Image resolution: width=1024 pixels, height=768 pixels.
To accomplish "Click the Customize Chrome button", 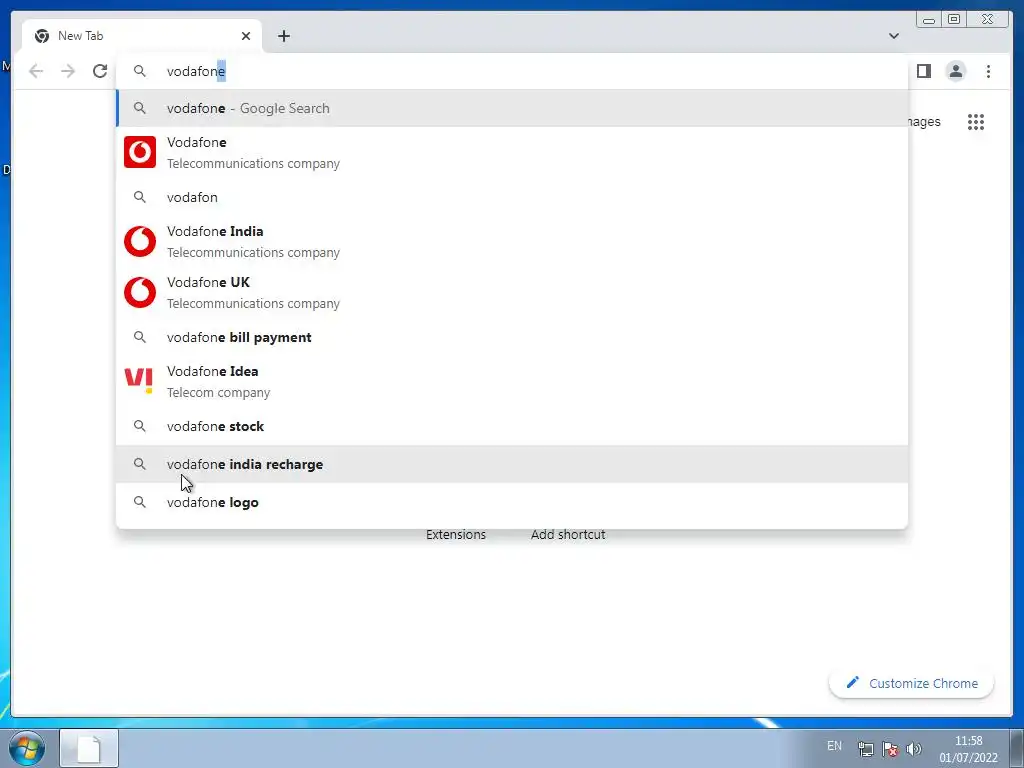I will [x=912, y=683].
